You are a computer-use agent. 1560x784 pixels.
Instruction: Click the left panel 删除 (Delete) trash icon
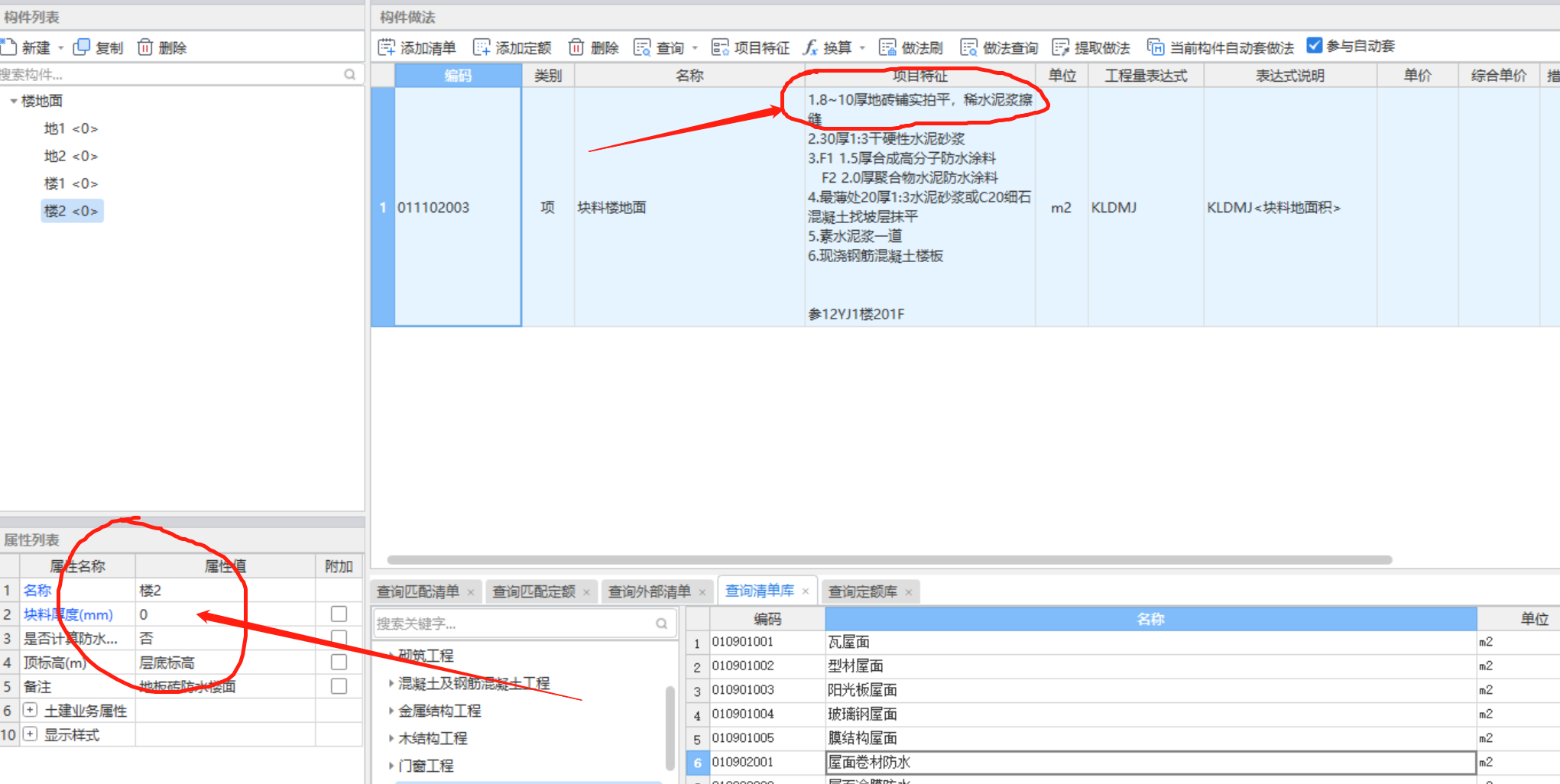click(x=144, y=47)
